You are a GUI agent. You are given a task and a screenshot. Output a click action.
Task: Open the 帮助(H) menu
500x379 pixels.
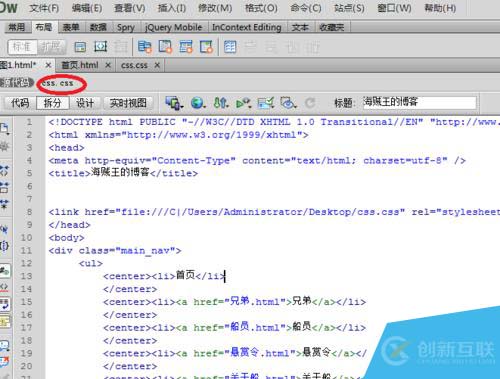[x=440, y=8]
